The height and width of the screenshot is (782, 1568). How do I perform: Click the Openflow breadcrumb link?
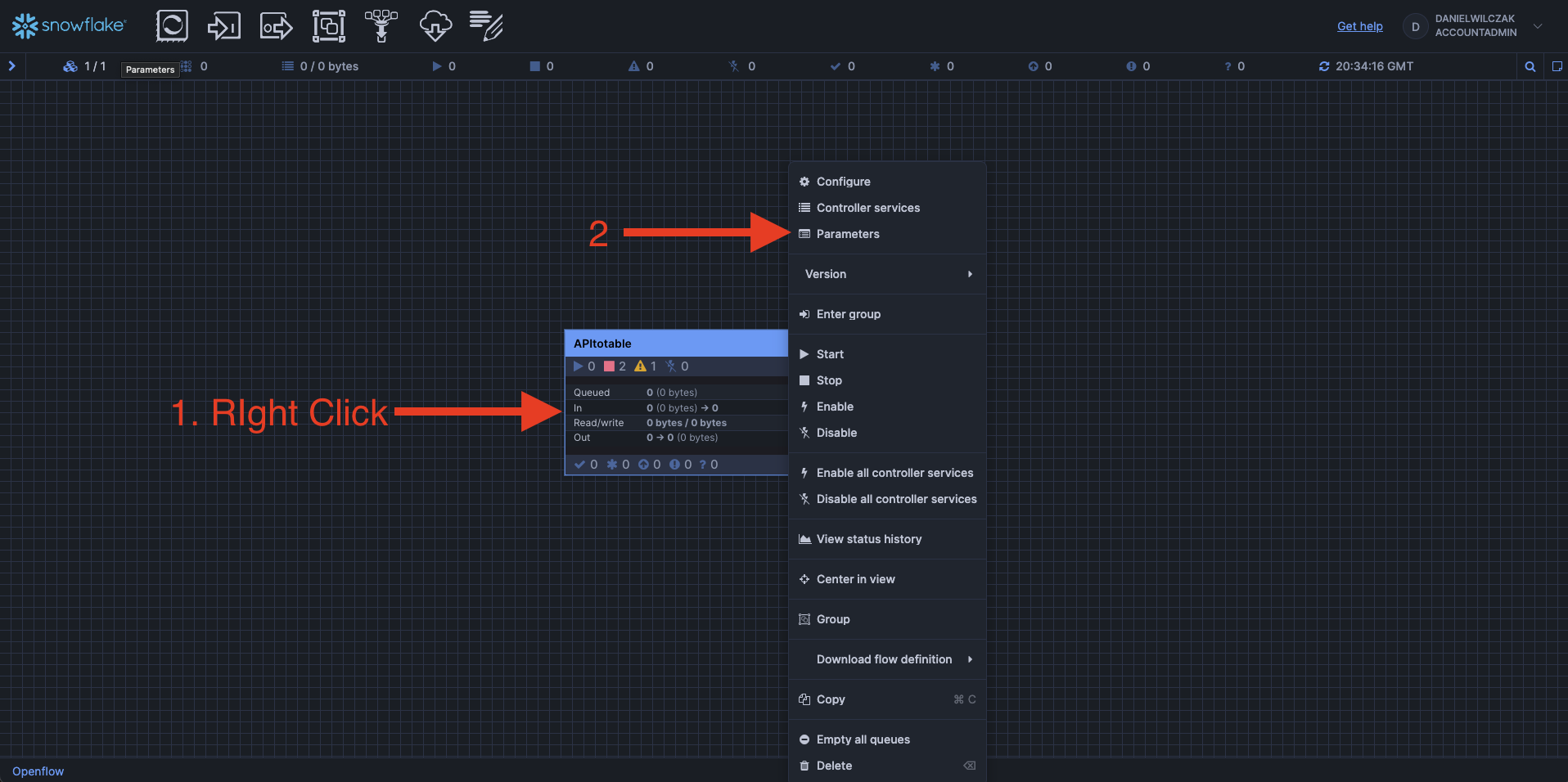[38, 771]
